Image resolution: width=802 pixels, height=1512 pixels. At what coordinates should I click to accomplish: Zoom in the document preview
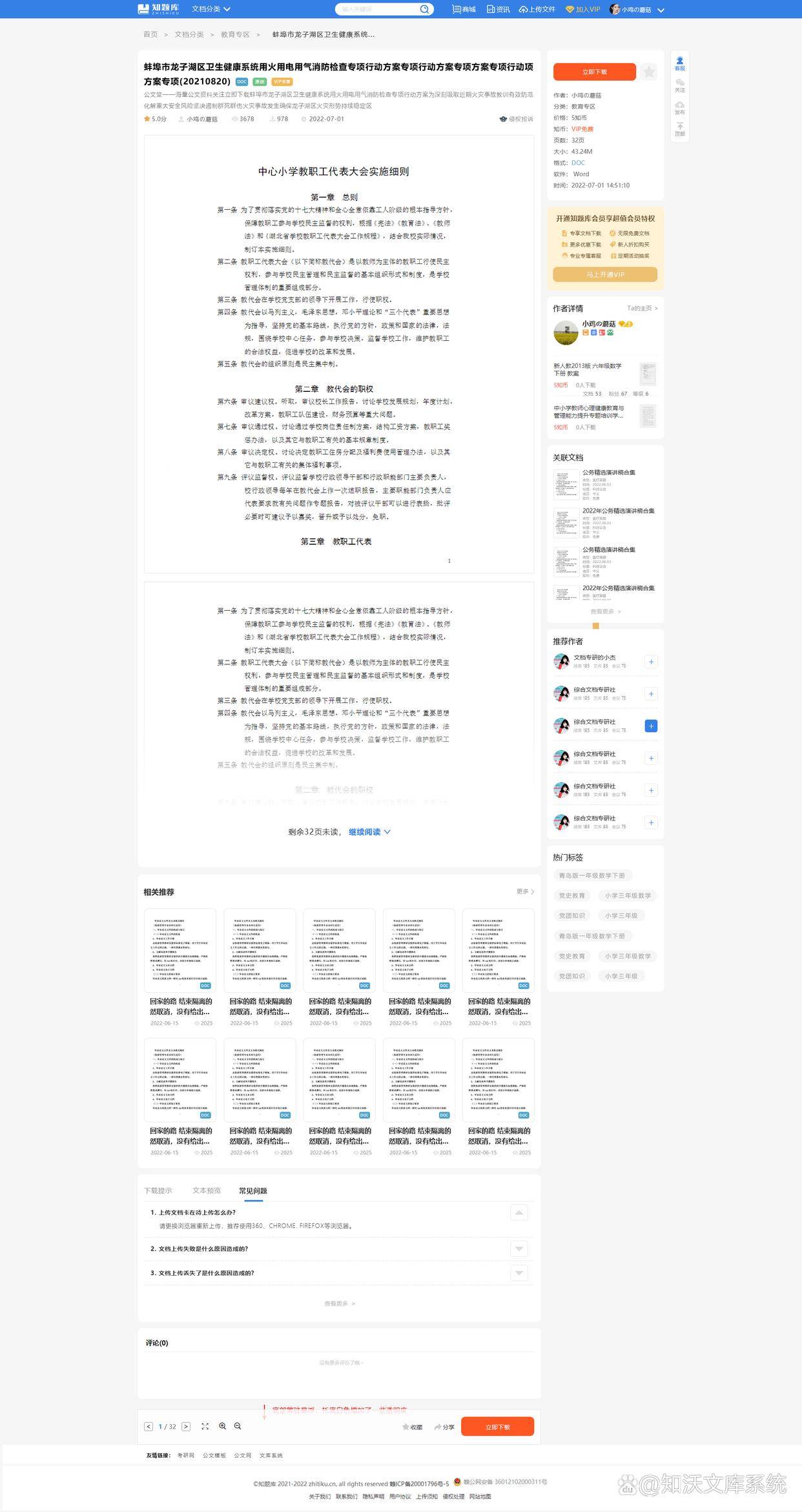222,1426
